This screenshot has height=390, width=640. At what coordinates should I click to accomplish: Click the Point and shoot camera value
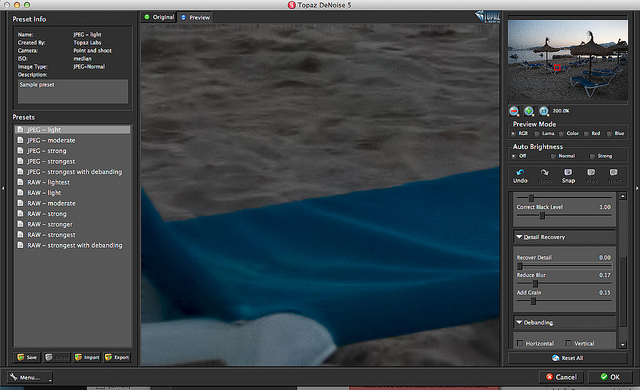click(x=93, y=51)
